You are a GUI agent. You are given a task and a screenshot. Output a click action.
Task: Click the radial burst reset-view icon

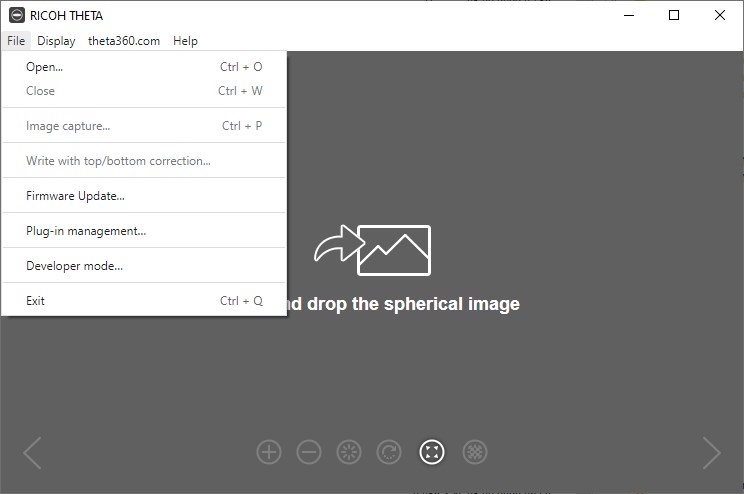pos(349,452)
